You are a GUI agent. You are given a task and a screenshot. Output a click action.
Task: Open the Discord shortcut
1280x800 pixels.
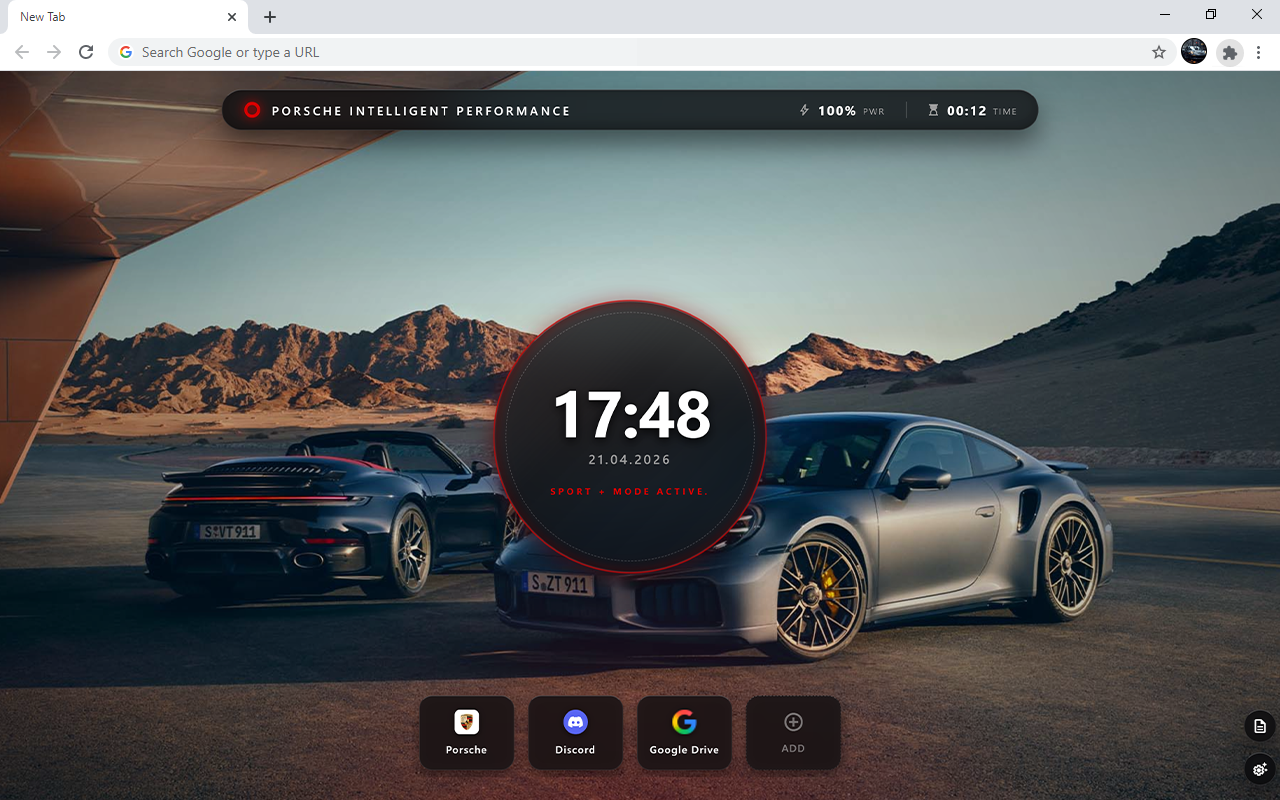575,732
